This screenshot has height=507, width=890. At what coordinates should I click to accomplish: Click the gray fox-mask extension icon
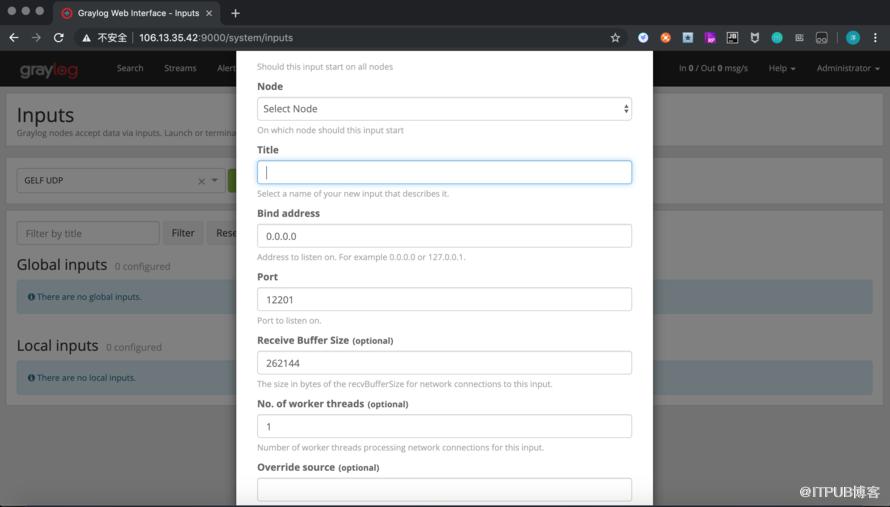tap(754, 38)
